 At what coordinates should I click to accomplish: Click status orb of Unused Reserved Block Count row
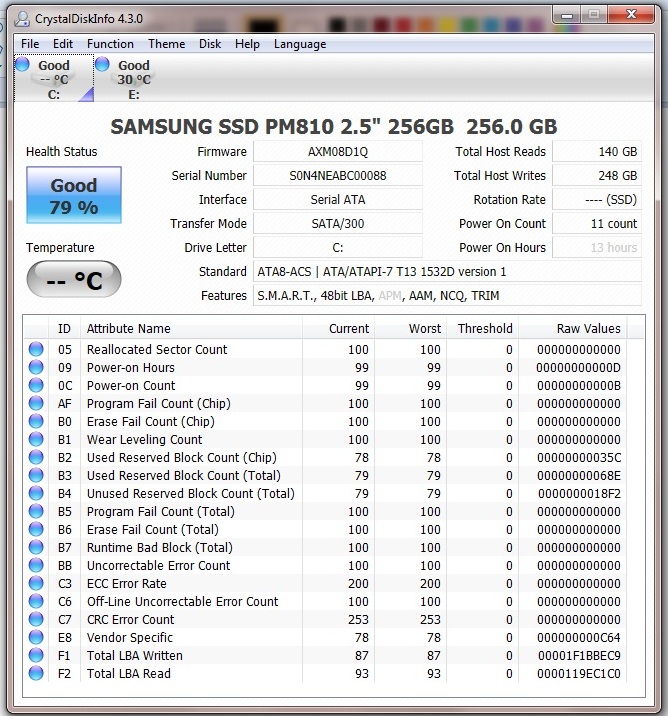(36, 493)
